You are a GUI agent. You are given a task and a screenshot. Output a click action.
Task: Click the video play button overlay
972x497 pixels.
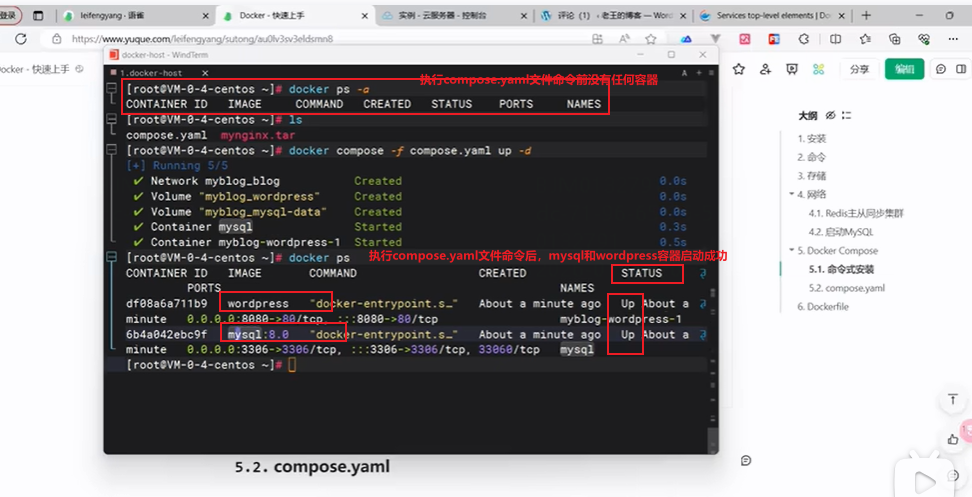click(x=924, y=480)
